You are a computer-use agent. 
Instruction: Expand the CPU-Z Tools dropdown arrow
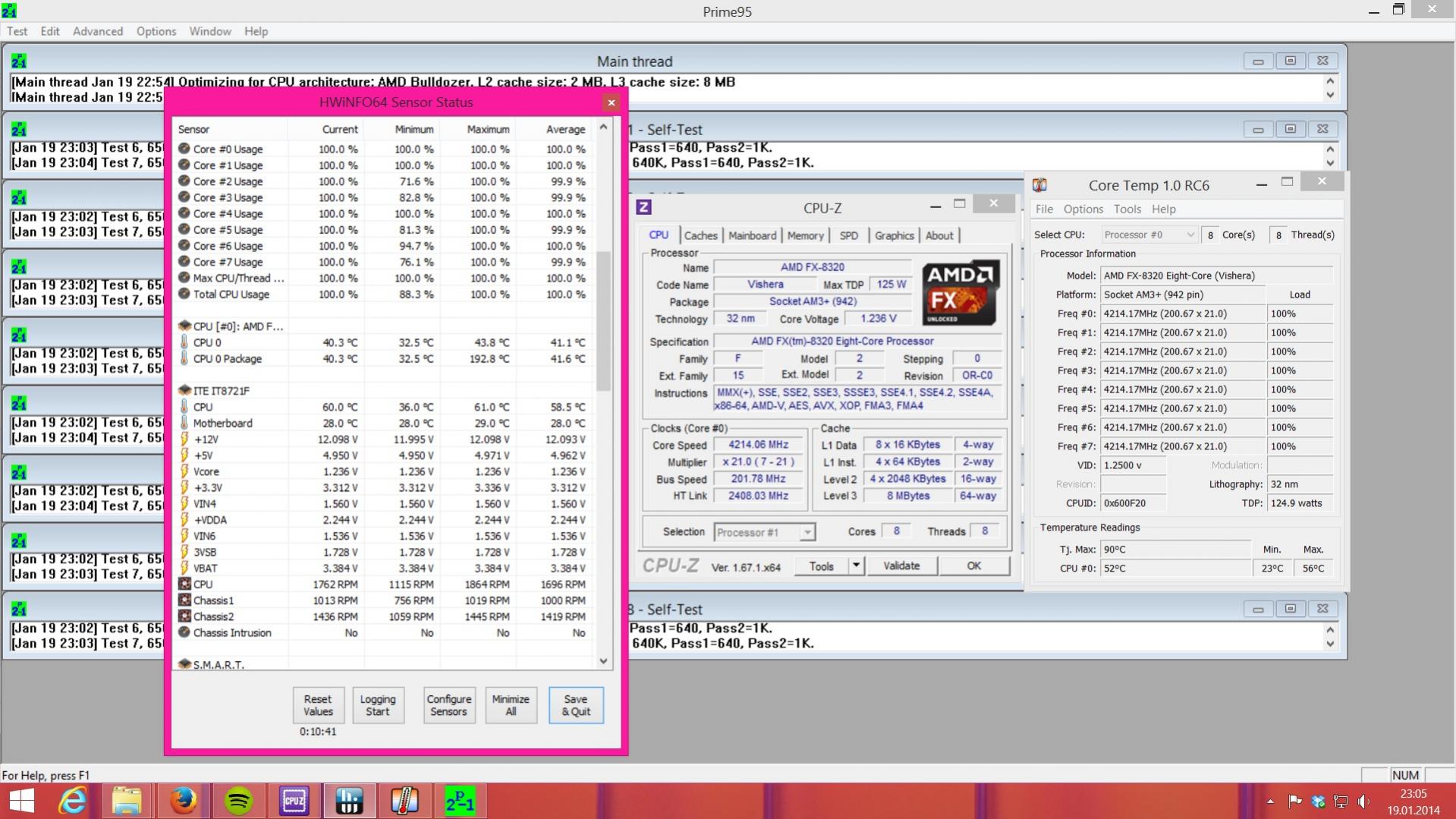tap(857, 566)
